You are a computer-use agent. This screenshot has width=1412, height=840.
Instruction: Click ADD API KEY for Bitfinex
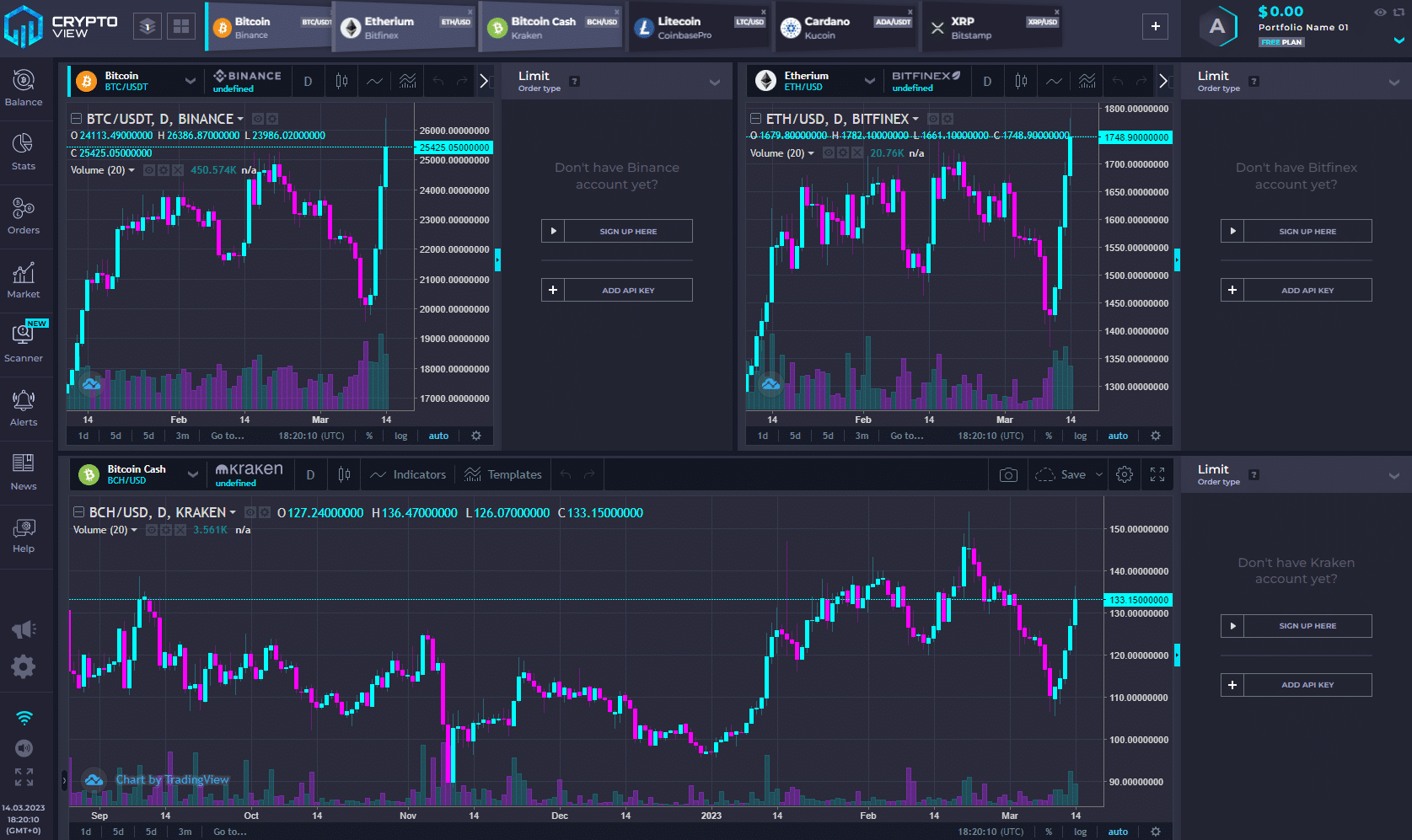(1297, 290)
